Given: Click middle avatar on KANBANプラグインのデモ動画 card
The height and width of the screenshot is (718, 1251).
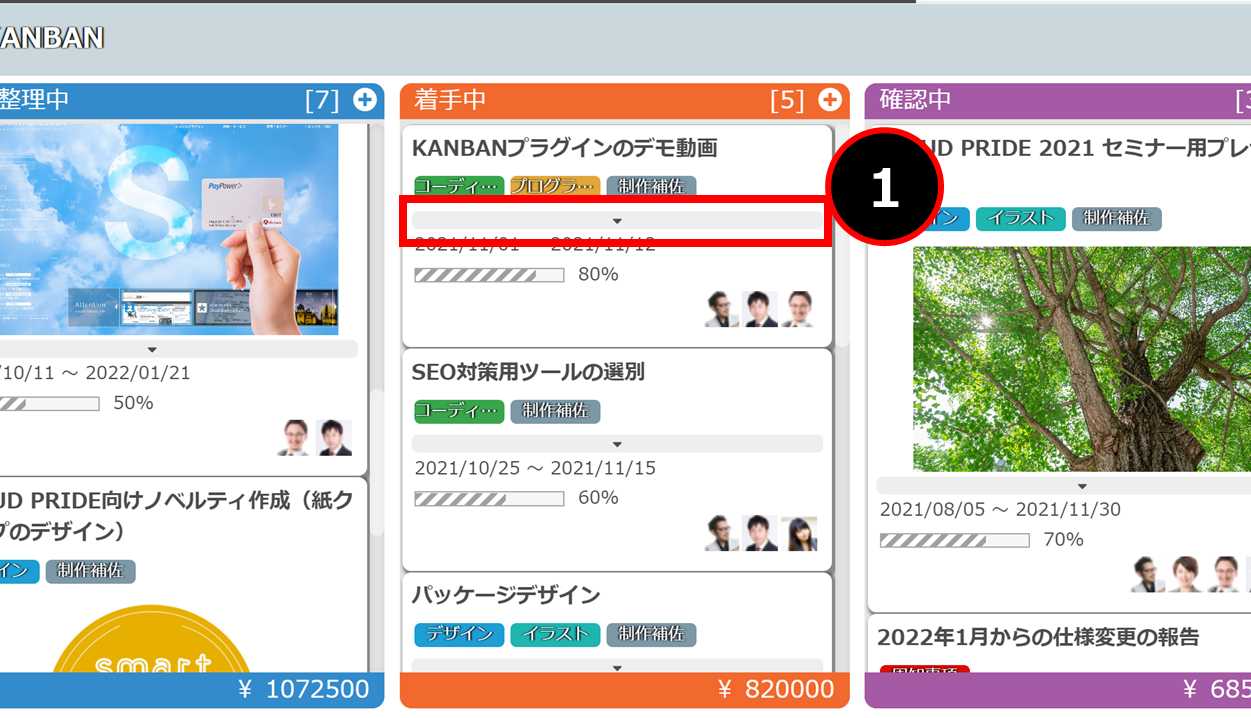Looking at the screenshot, I should point(760,309).
